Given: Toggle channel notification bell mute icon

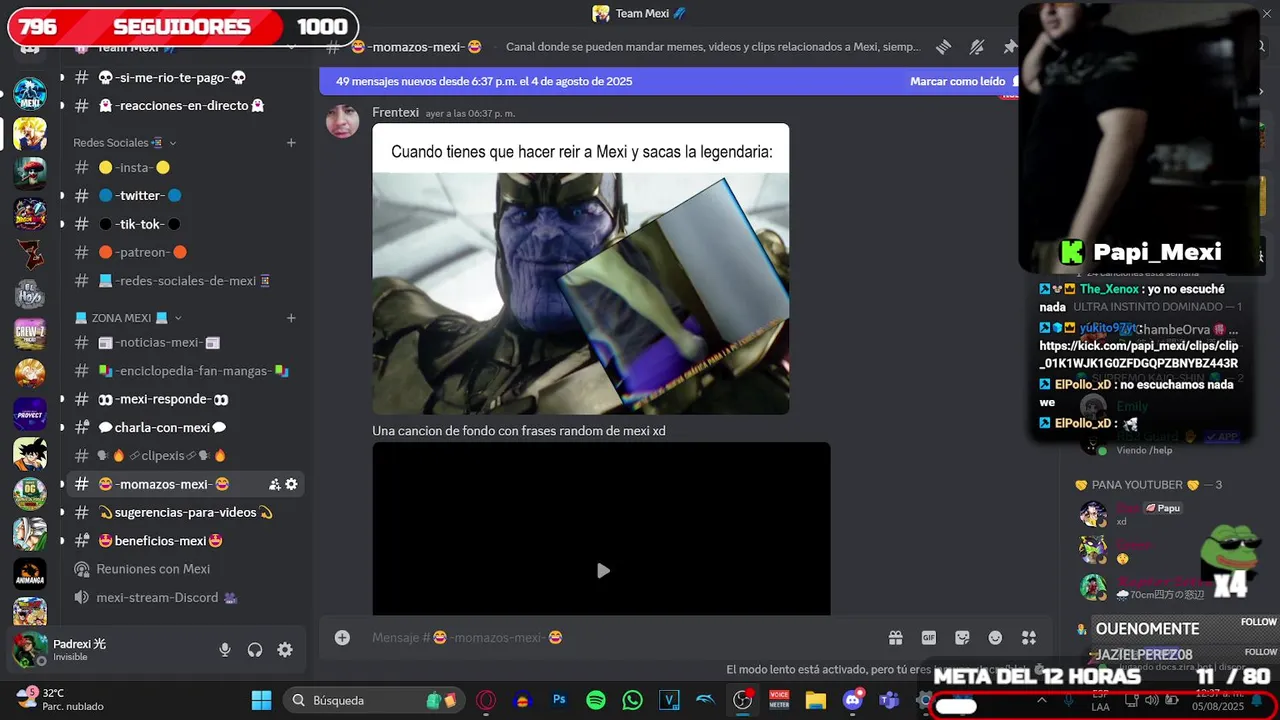Looking at the screenshot, I should pos(977,47).
